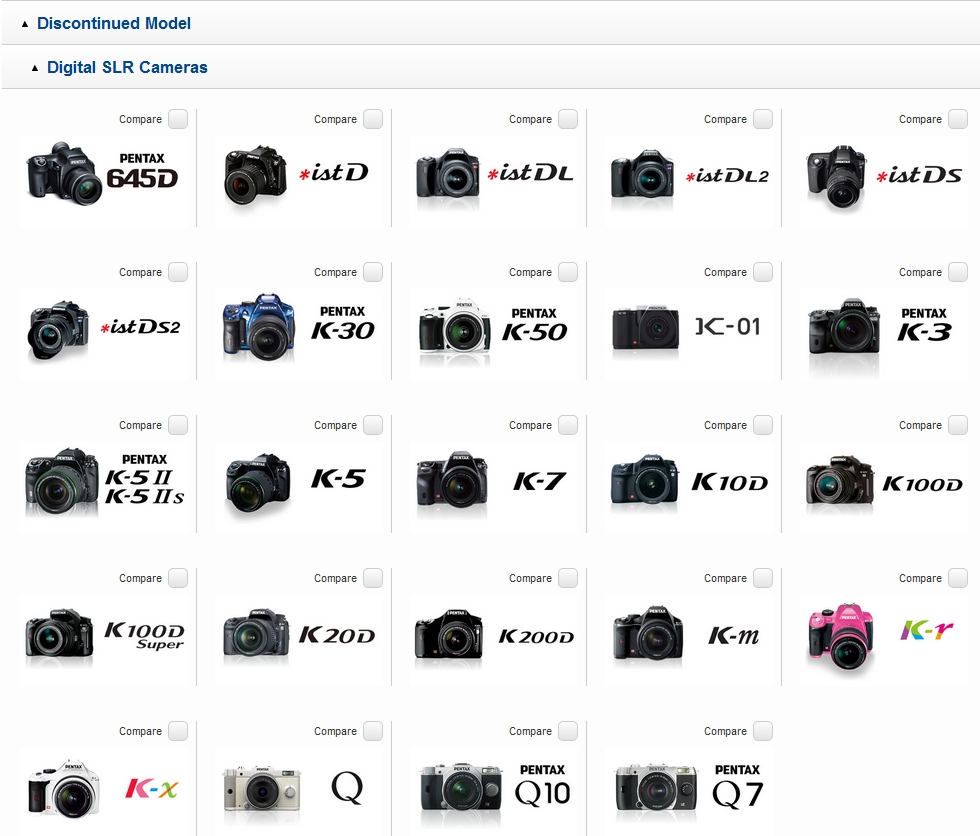The height and width of the screenshot is (836, 980).
Task: Select Compare checkbox for *ist DL2
Action: click(763, 119)
